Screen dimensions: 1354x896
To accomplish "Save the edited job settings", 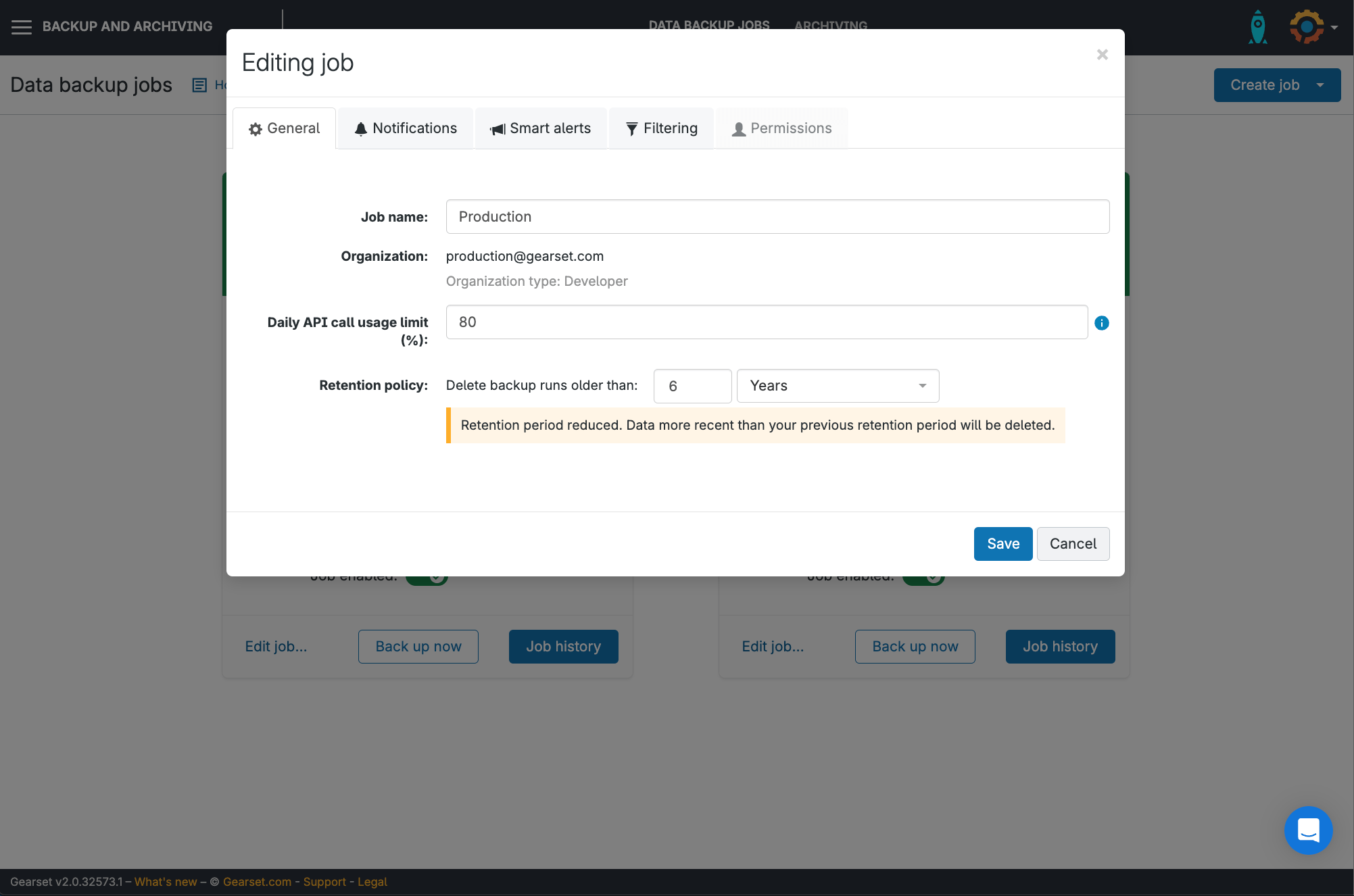I will (x=1002, y=544).
